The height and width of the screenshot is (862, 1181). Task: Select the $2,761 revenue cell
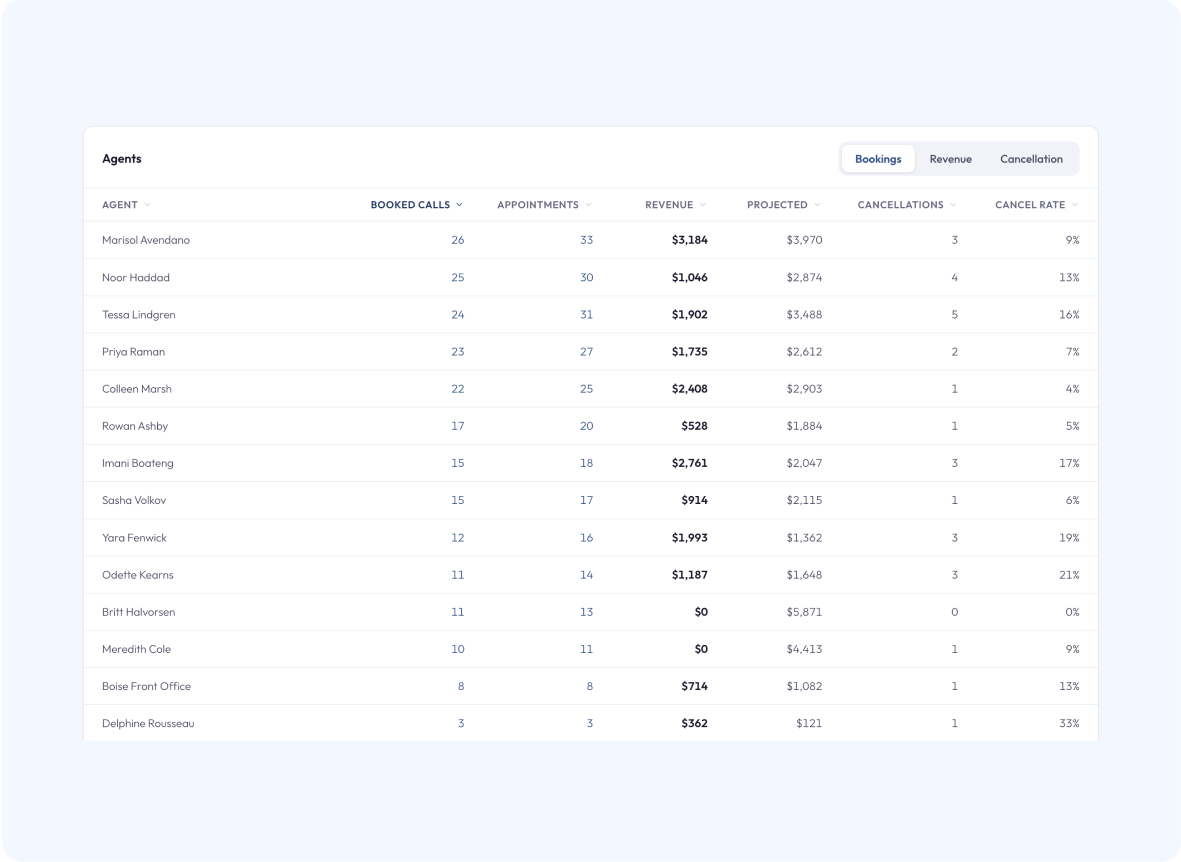[689, 463]
